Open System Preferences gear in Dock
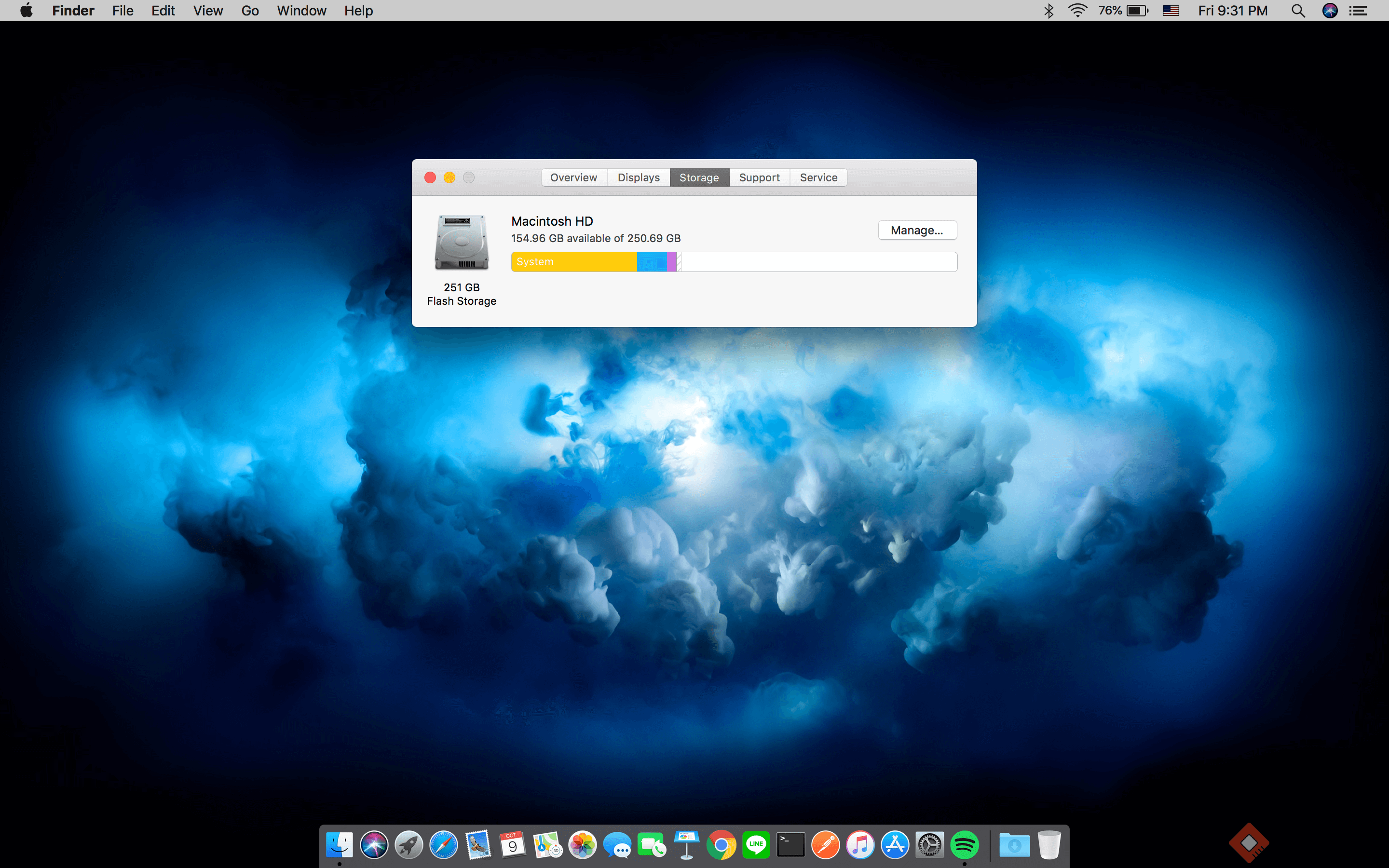Screen dimensions: 1389x868 coord(929,845)
